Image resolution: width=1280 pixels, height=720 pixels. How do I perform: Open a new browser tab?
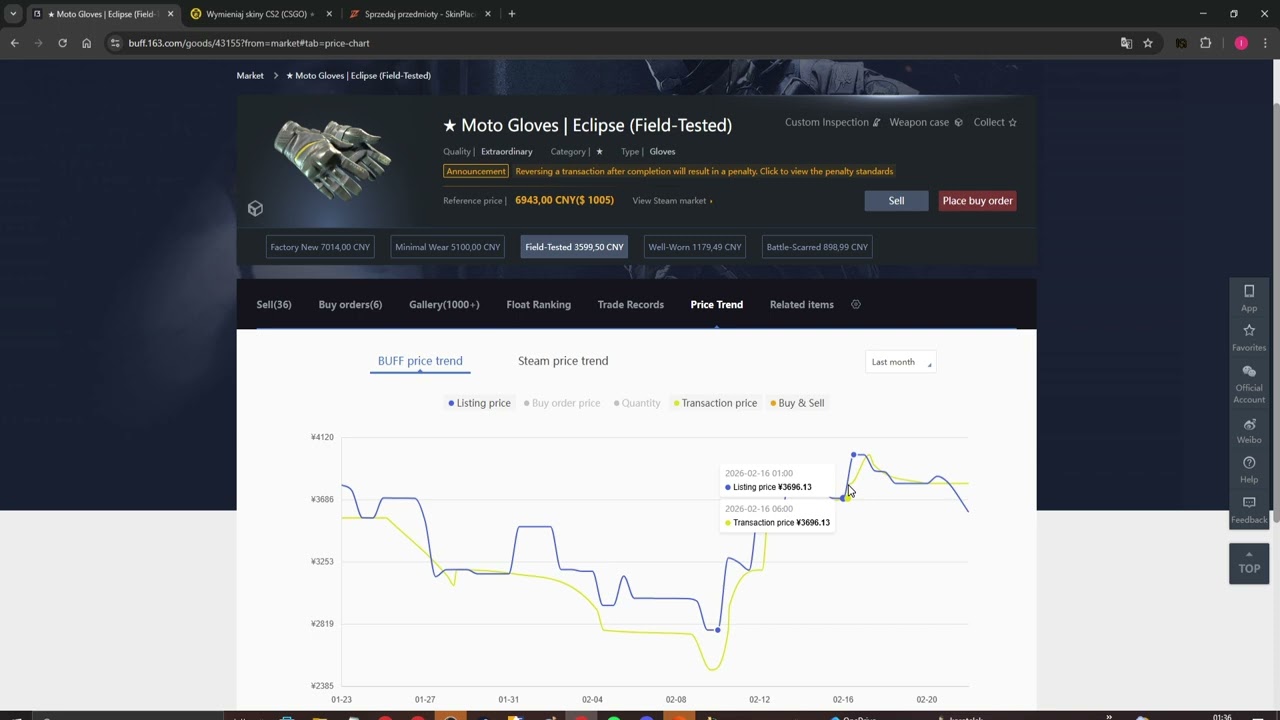click(512, 14)
